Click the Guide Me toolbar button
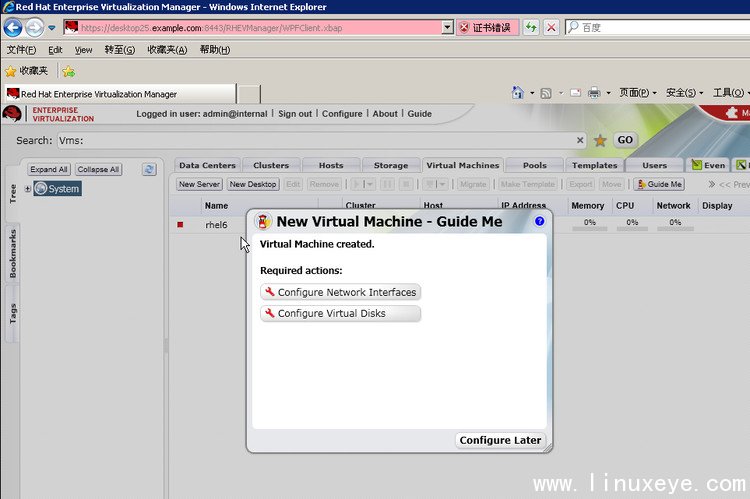Image resolution: width=750 pixels, height=499 pixels. click(659, 184)
